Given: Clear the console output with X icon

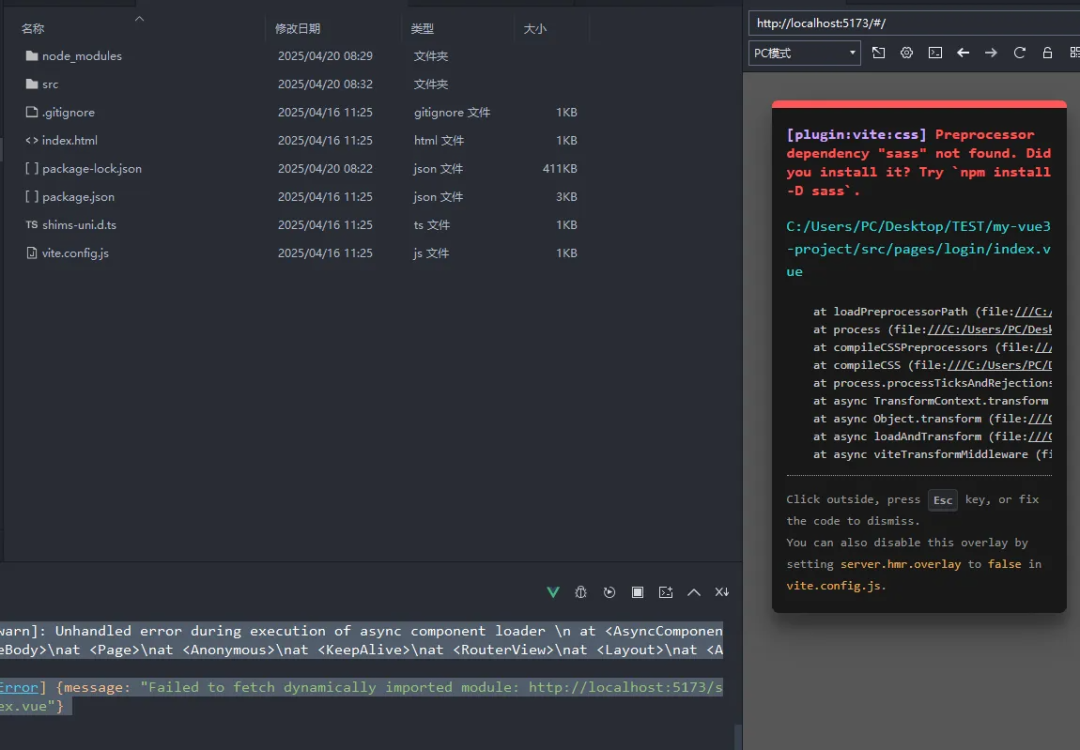Looking at the screenshot, I should point(721,592).
